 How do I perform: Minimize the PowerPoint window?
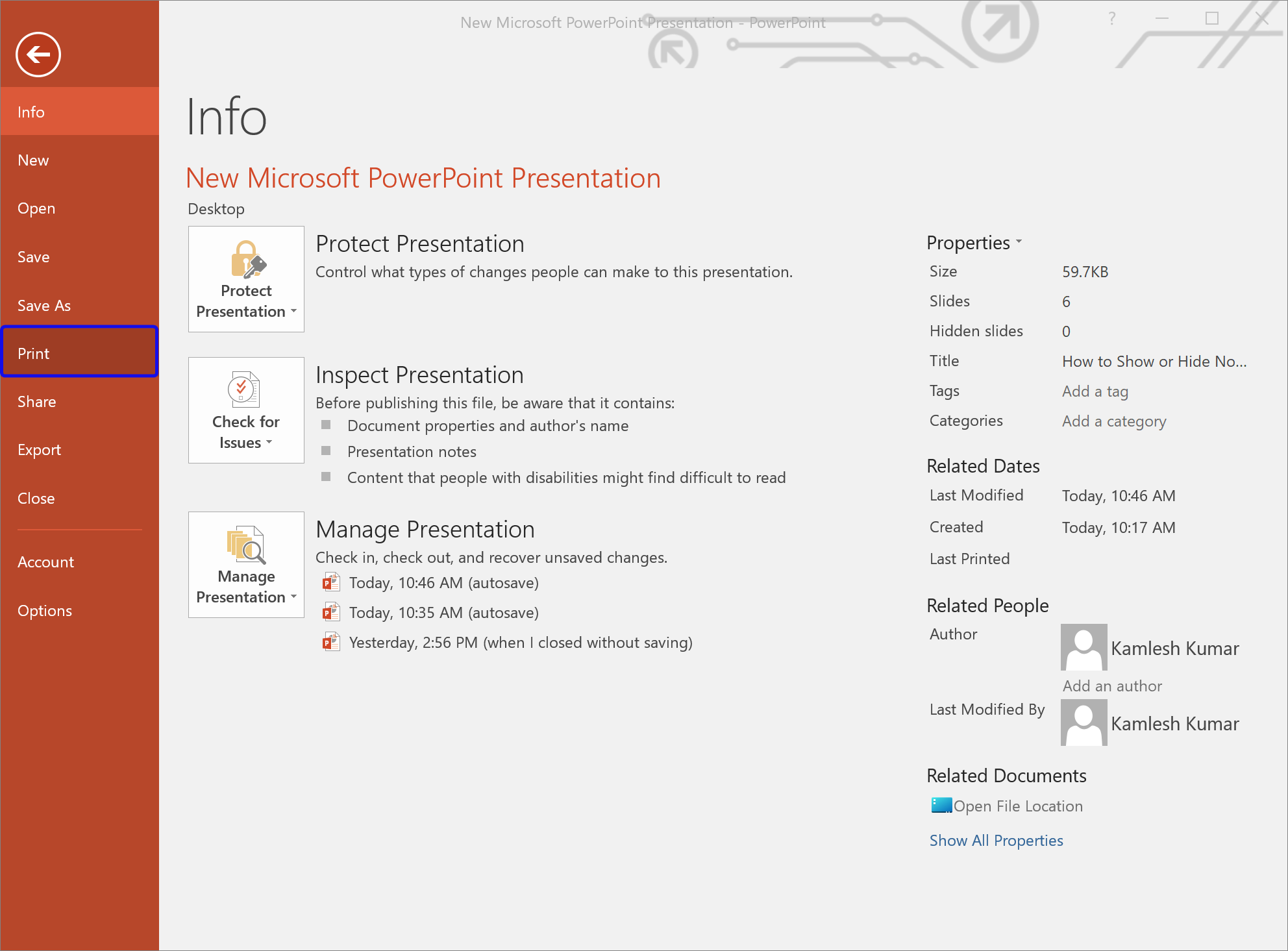point(1162,19)
